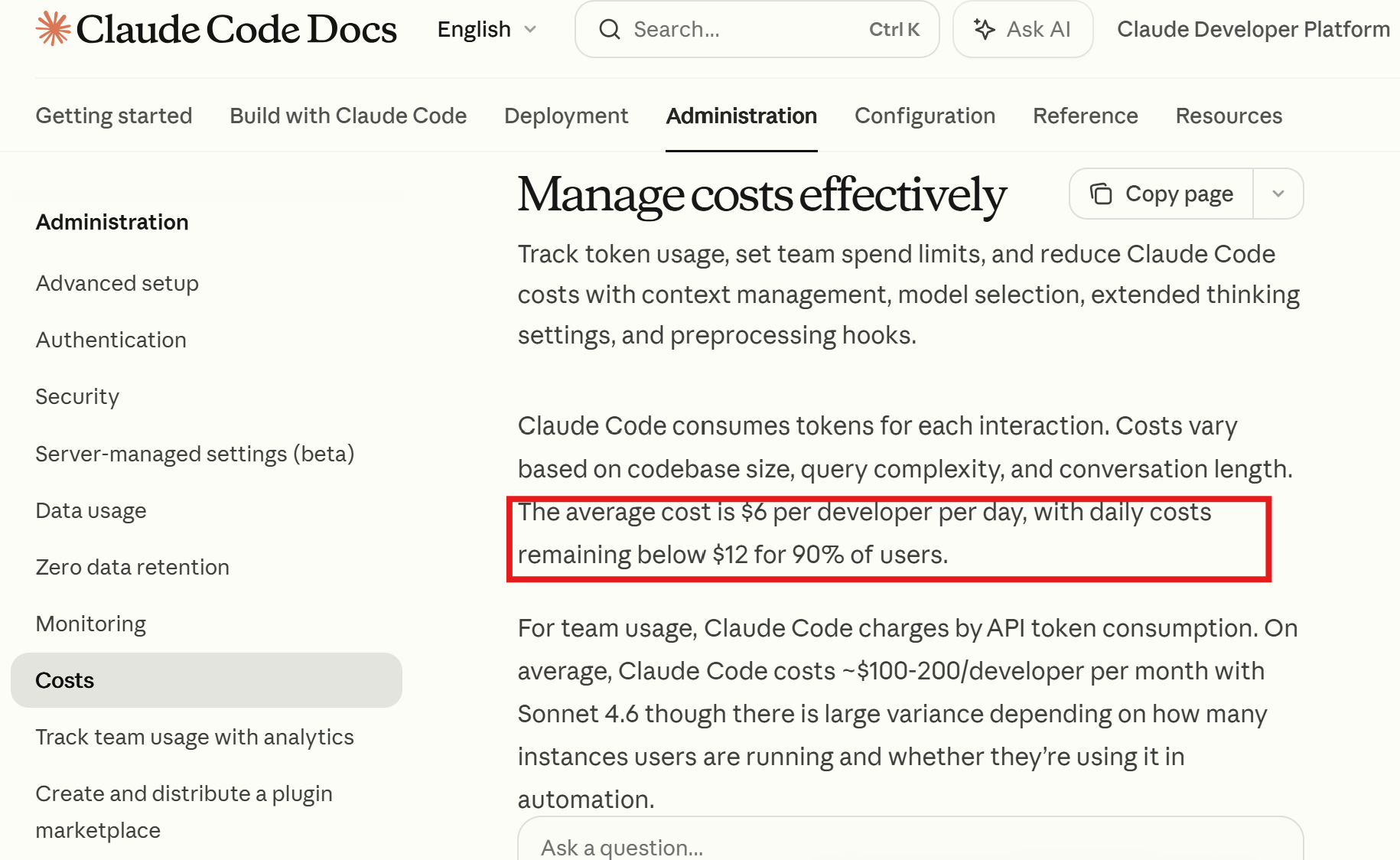Click the Ask a question input field
The height and width of the screenshot is (860, 1400).
coord(842,846)
